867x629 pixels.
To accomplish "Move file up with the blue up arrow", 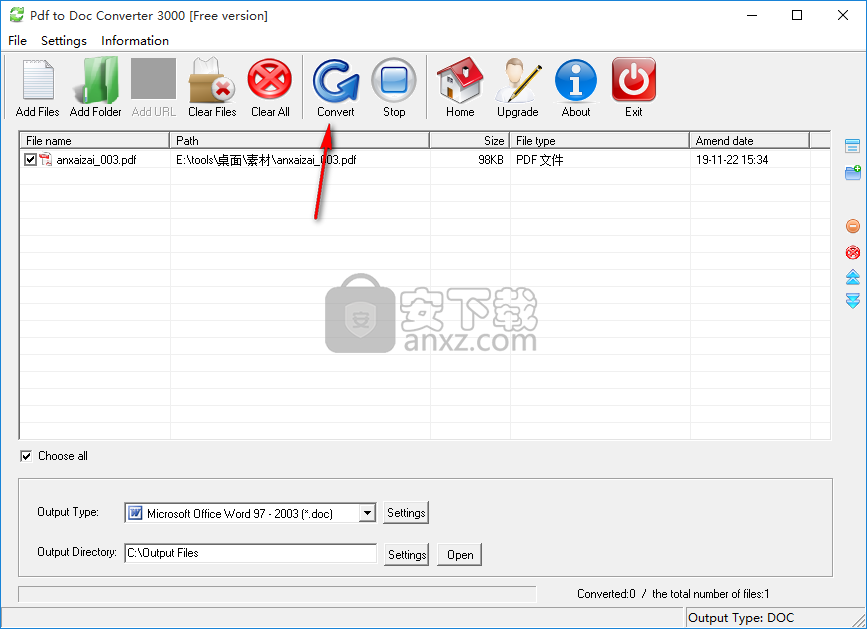I will point(853,277).
